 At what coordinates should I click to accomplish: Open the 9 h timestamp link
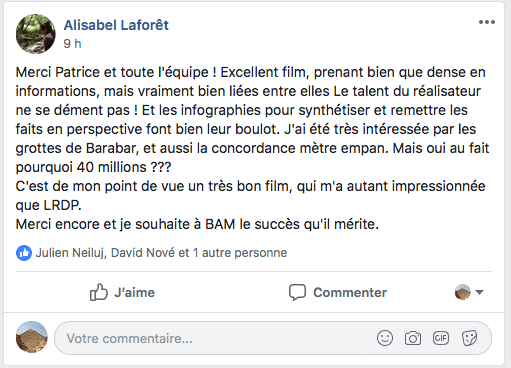pyautogui.click(x=72, y=44)
